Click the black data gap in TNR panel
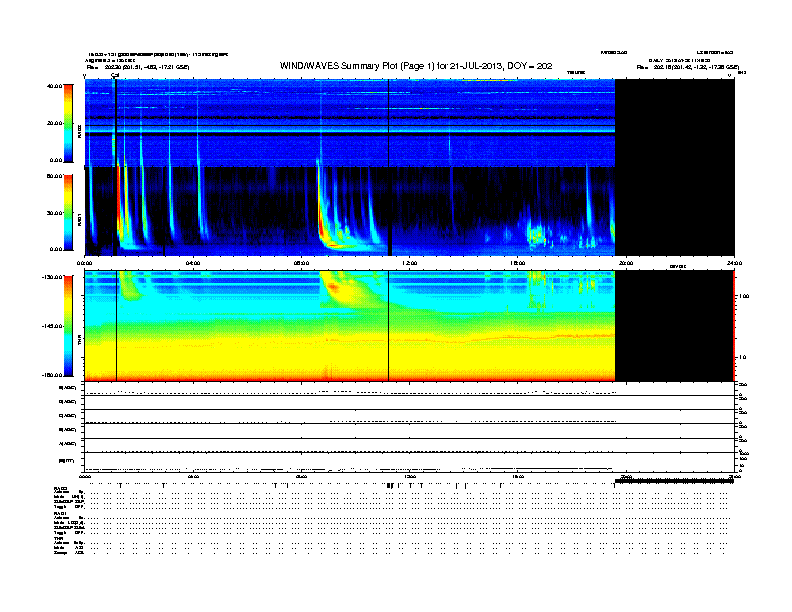 pos(675,326)
